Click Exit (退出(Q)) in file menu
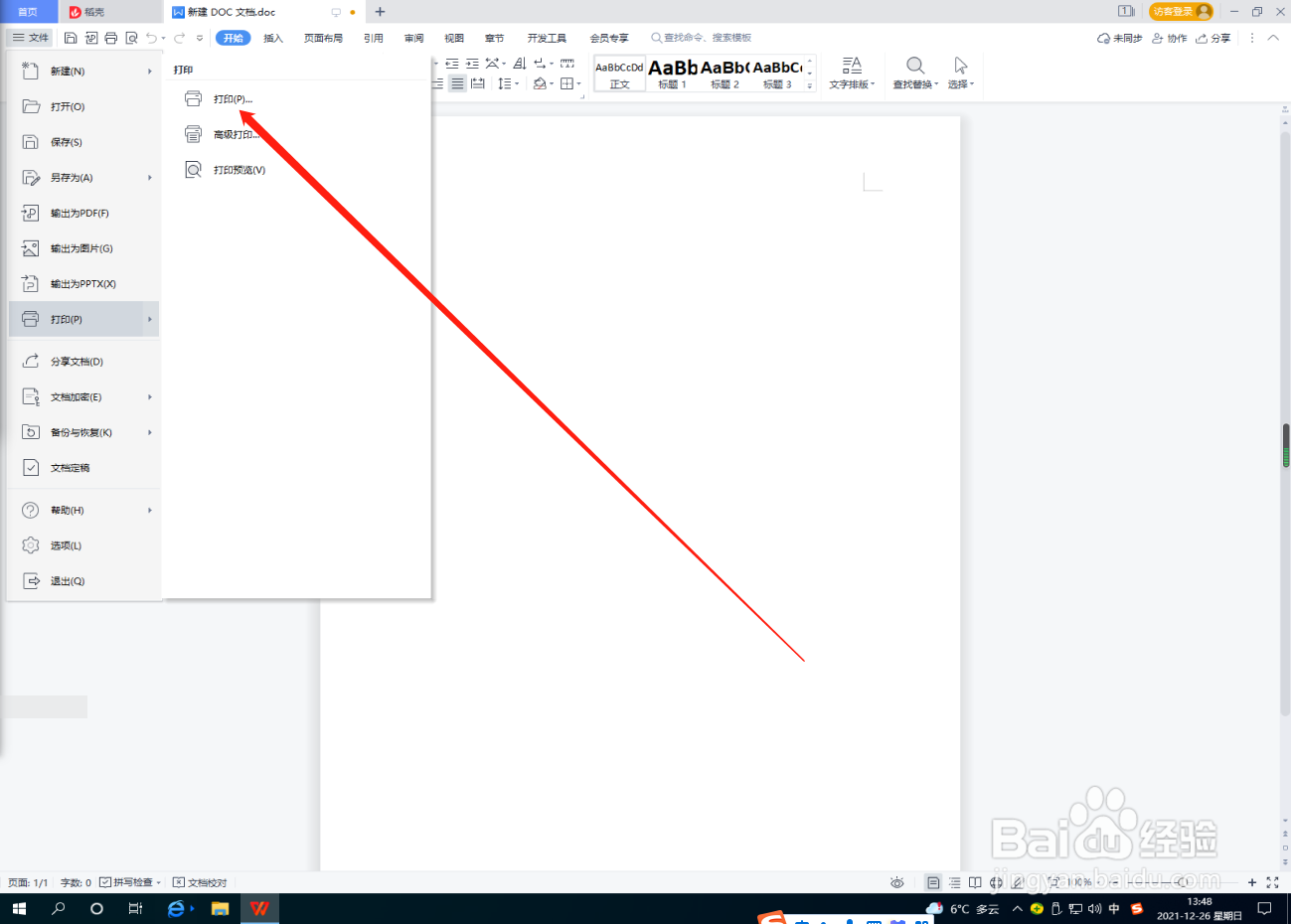1291x924 pixels. coord(83,581)
